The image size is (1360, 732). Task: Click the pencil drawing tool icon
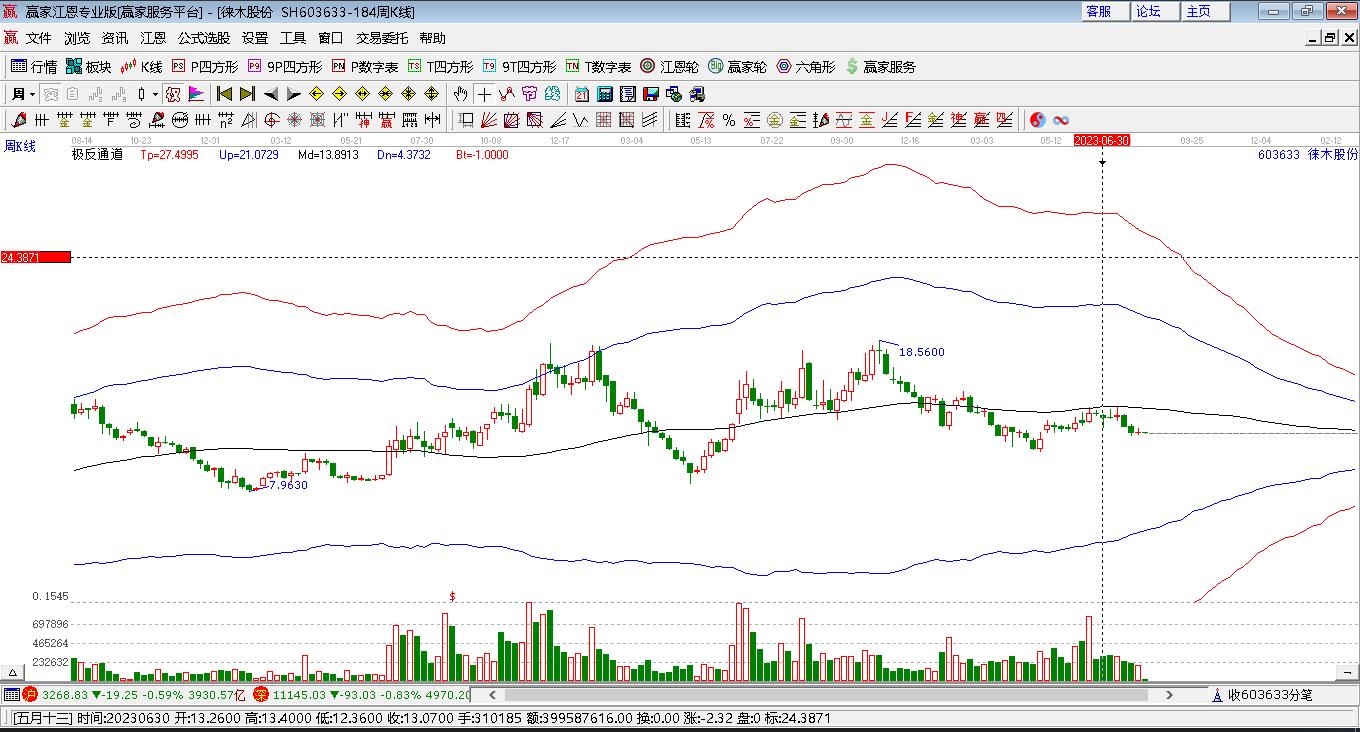pyautogui.click(x=18, y=120)
